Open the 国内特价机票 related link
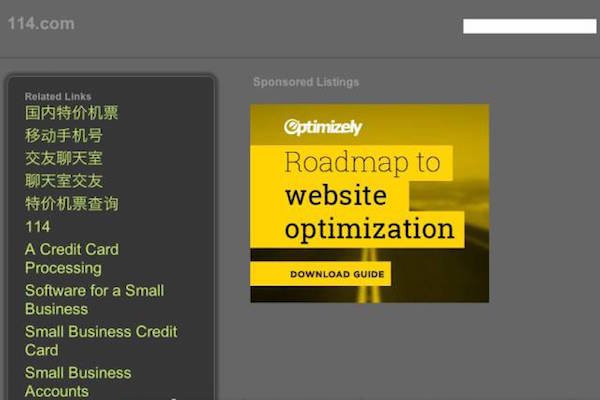Viewport: 600px width, 400px height. coord(72,113)
